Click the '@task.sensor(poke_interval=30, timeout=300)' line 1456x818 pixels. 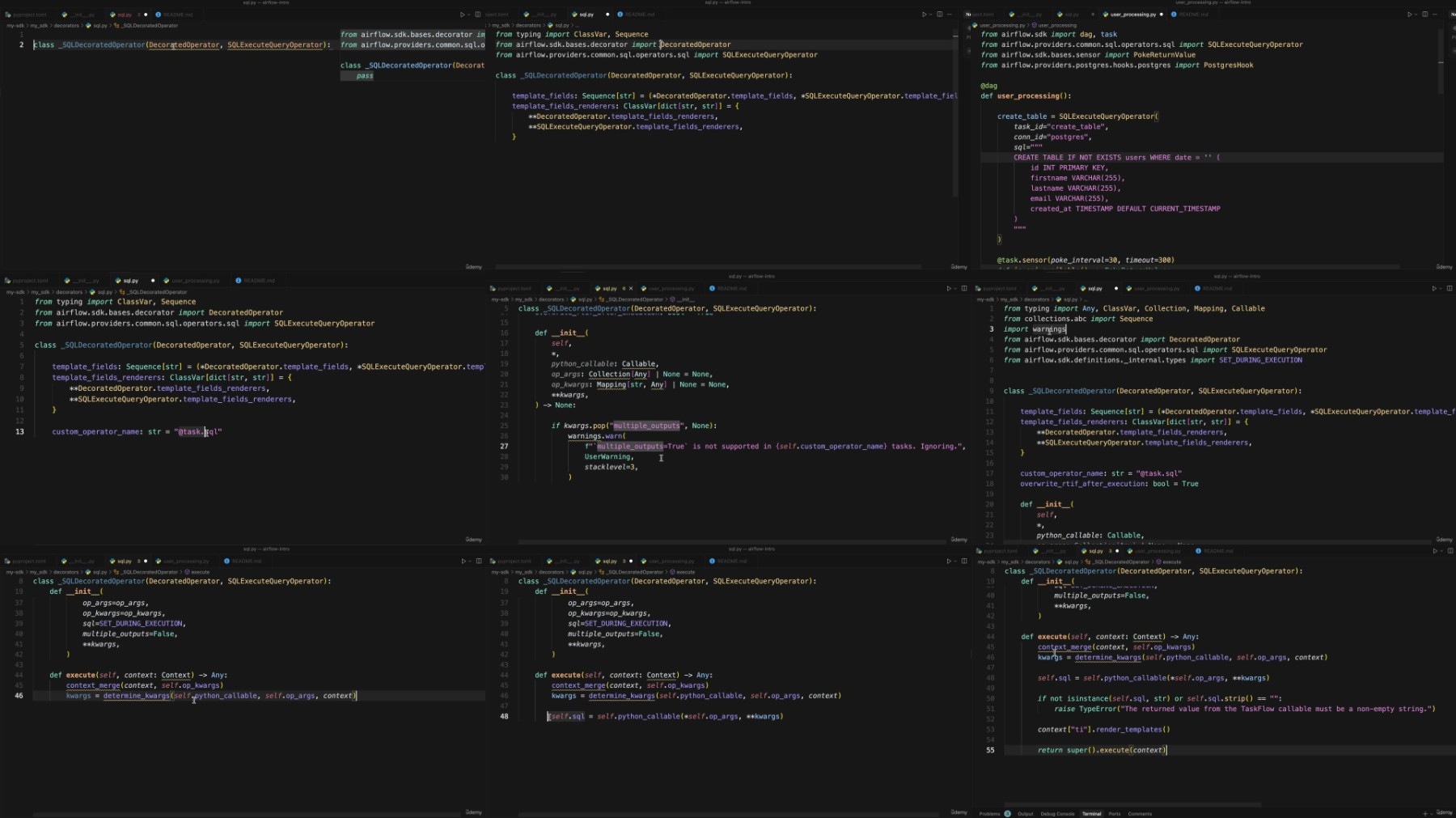(1086, 261)
